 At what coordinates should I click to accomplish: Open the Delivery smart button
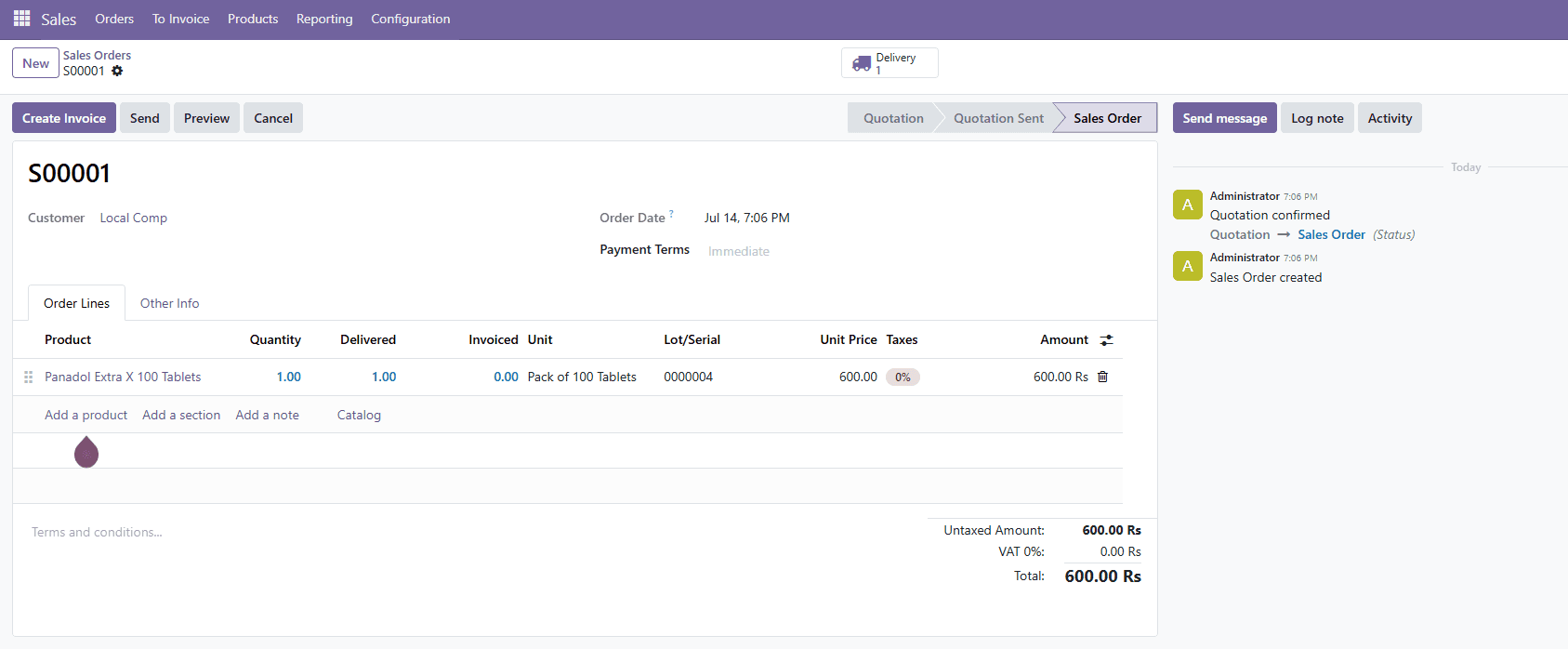coord(889,63)
